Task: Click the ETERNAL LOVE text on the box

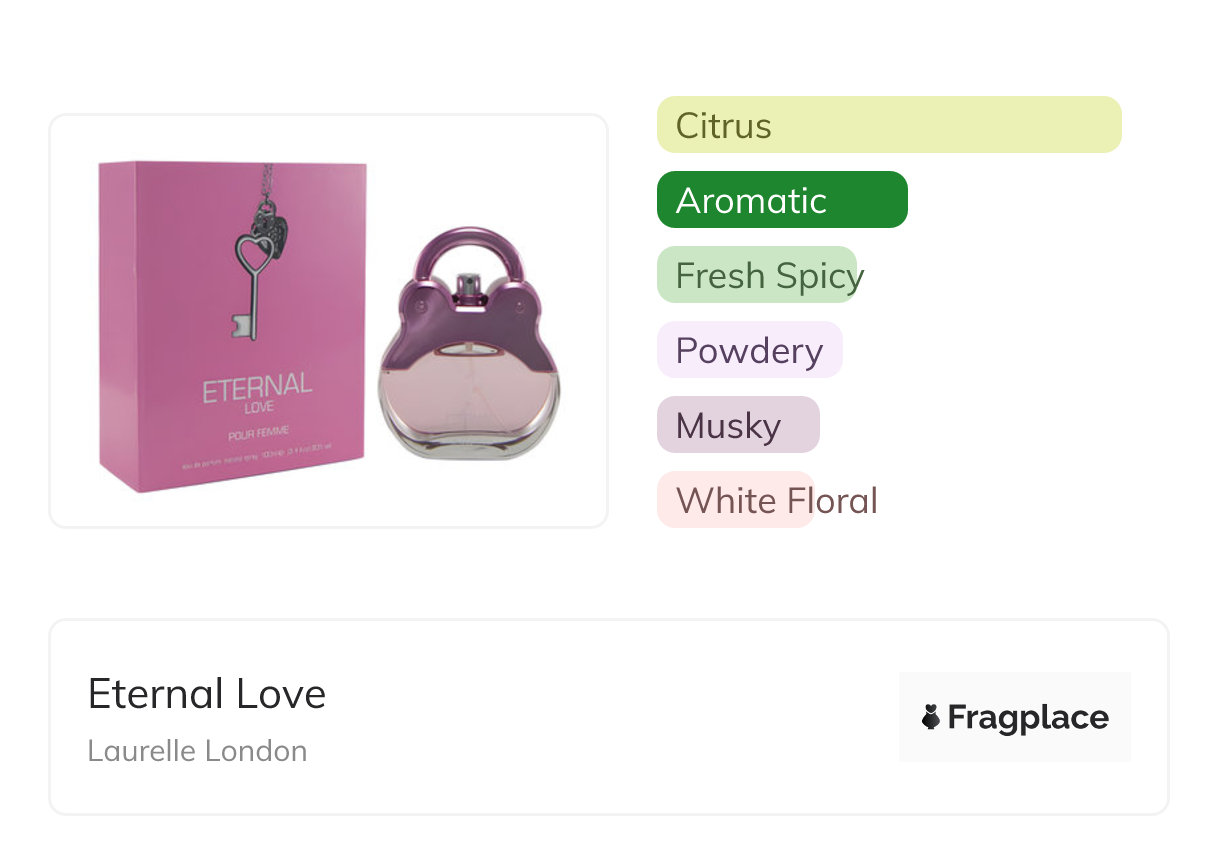Action: tap(257, 392)
